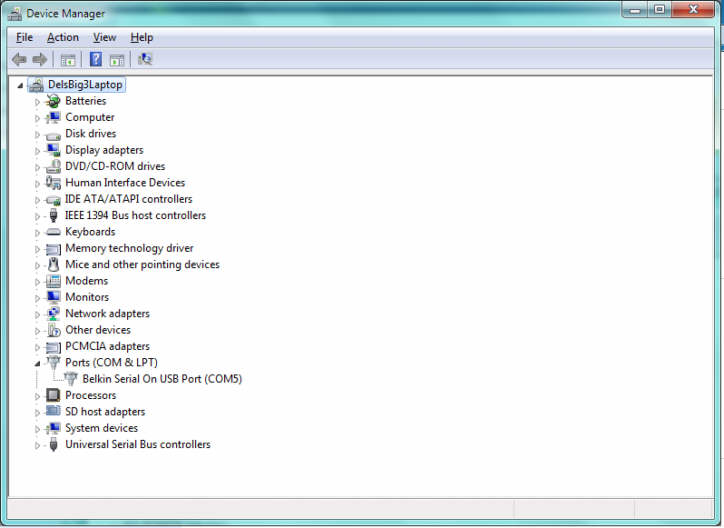Select the DelsBig3Laptop computer name
This screenshot has height=528, width=724.
pos(85,84)
